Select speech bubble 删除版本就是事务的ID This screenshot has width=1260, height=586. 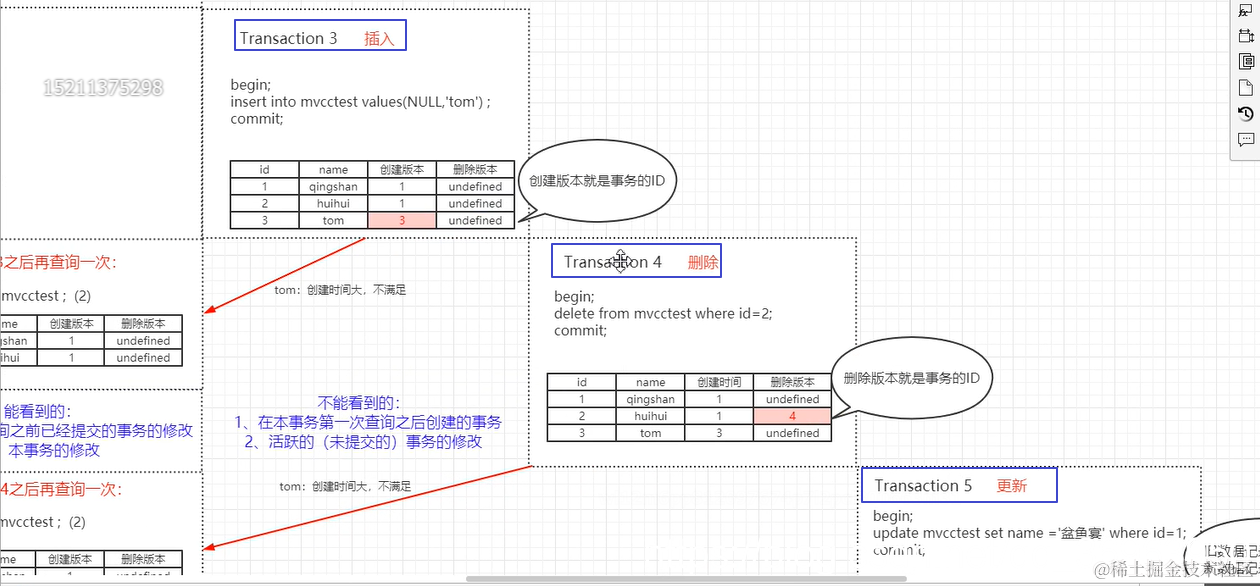[912, 378]
